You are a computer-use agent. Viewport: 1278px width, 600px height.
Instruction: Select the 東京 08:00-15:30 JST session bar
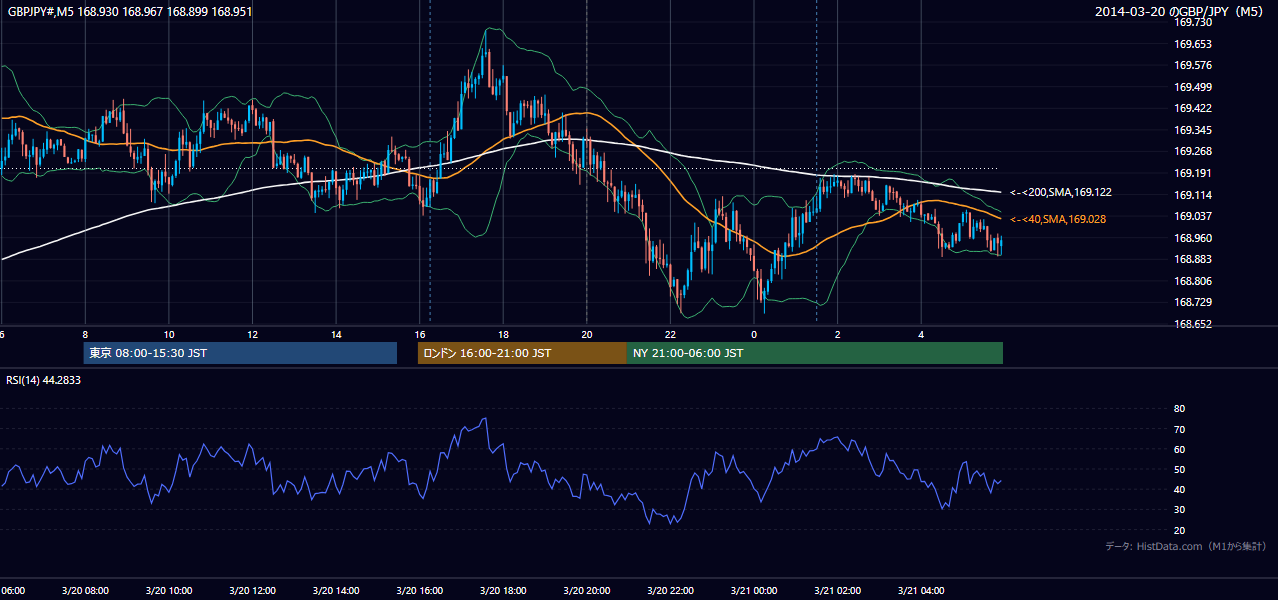(240, 353)
